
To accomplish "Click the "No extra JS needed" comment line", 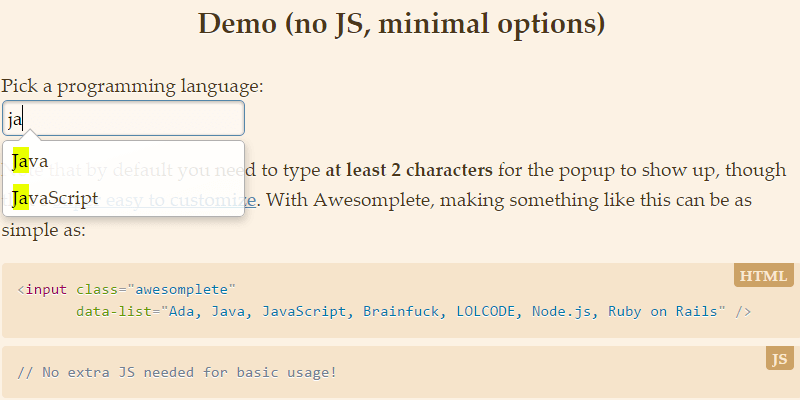I will tap(177, 372).
